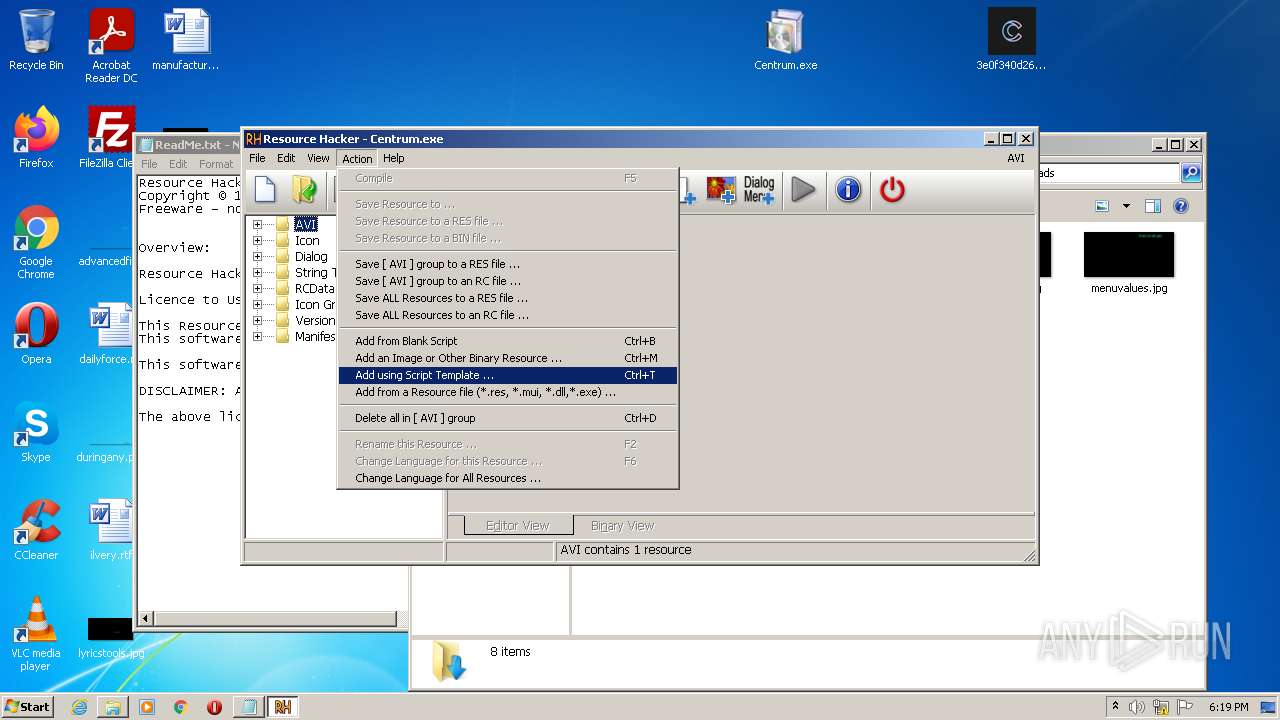Screen dimensions: 1280x720
Task: Choose Save ALL Resources to a RES file
Action: 508,298
